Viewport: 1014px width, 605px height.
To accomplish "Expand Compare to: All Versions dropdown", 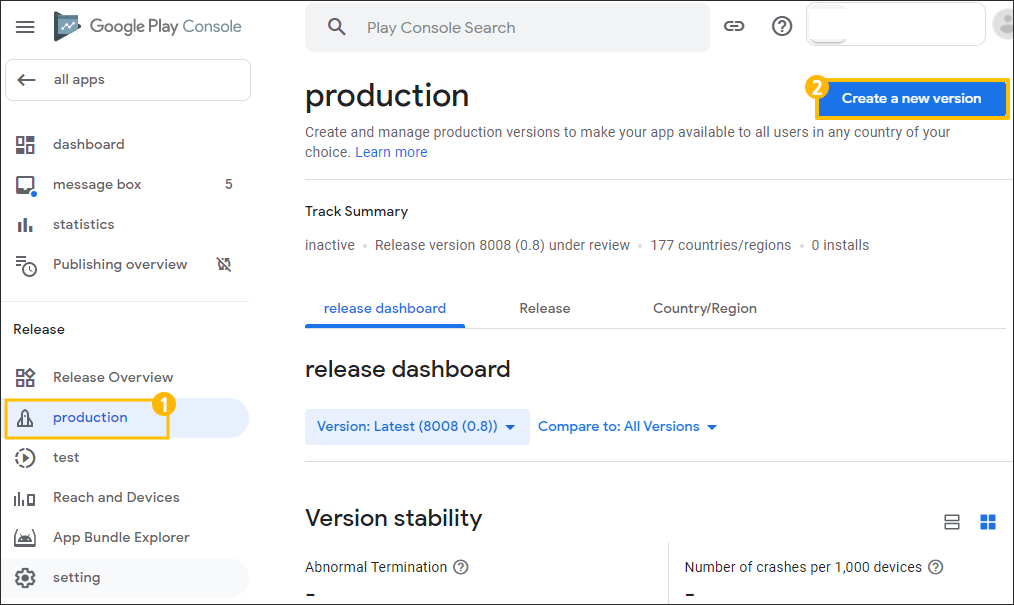I will point(627,427).
